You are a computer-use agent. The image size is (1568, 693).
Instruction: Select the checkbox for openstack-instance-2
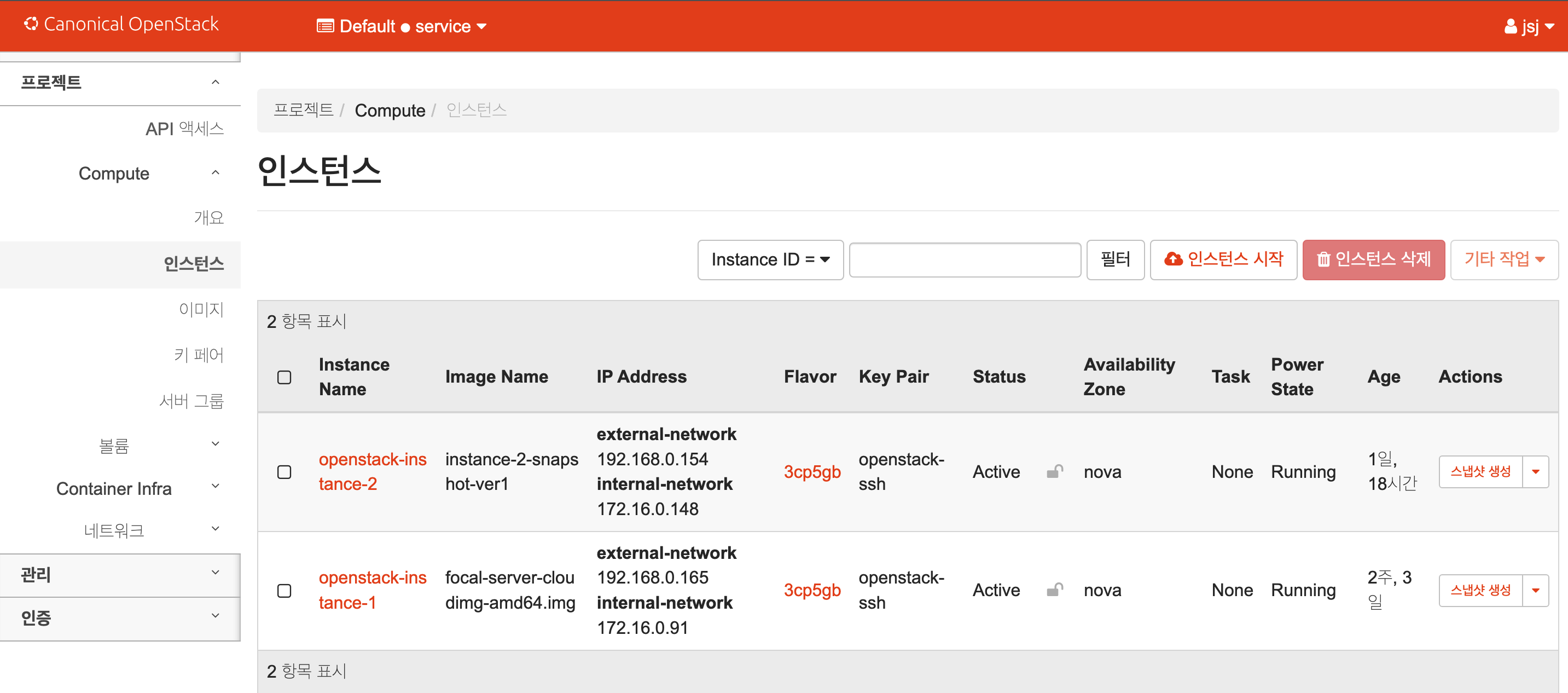coord(284,472)
